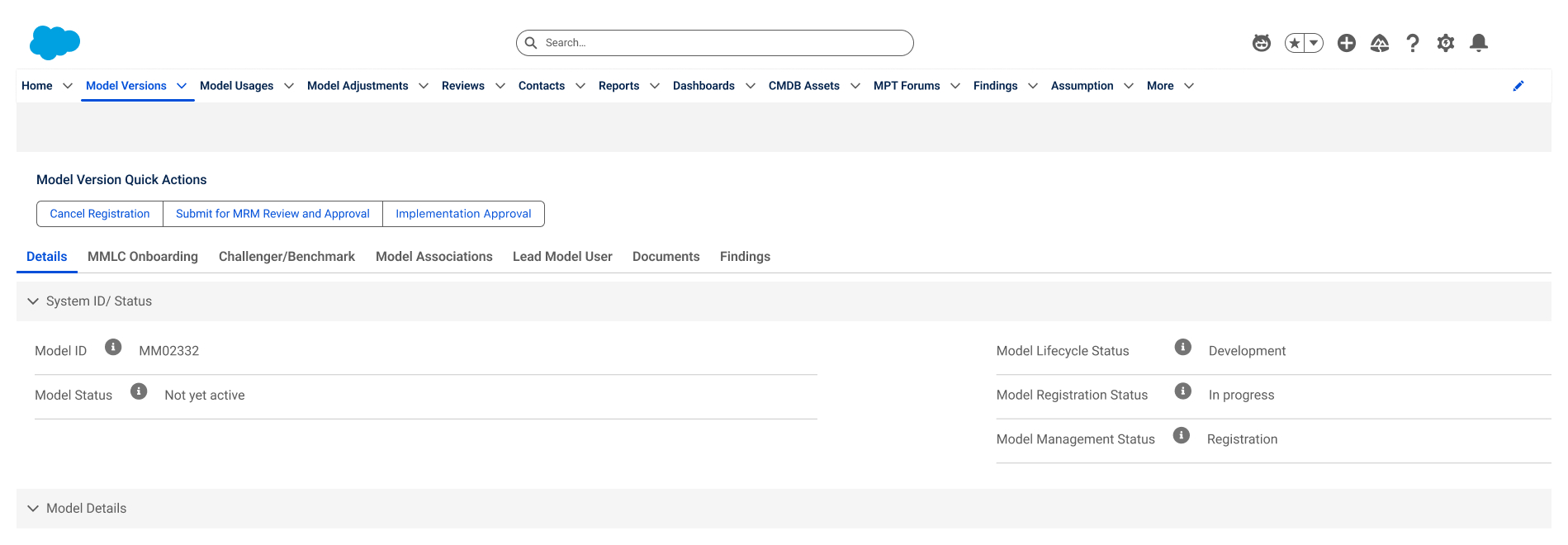Screen dimensions: 1568x545
Task: Open the MPT Forums nav item
Action: click(907, 86)
